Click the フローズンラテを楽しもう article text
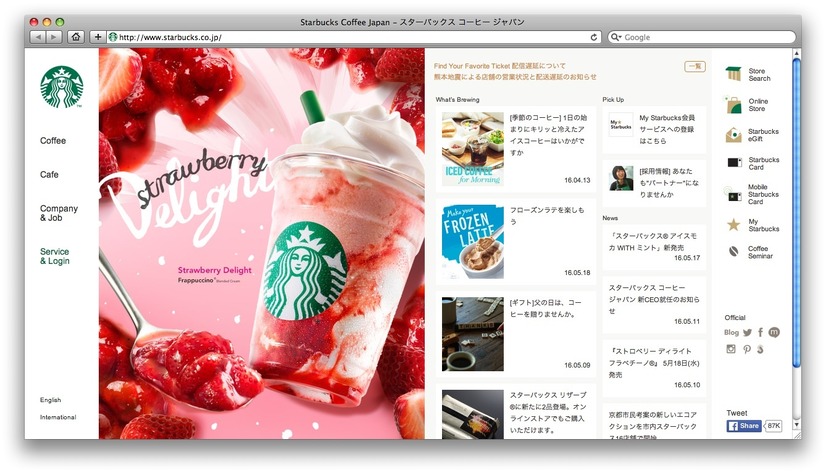Screen dimensions: 826x473 (x=547, y=216)
